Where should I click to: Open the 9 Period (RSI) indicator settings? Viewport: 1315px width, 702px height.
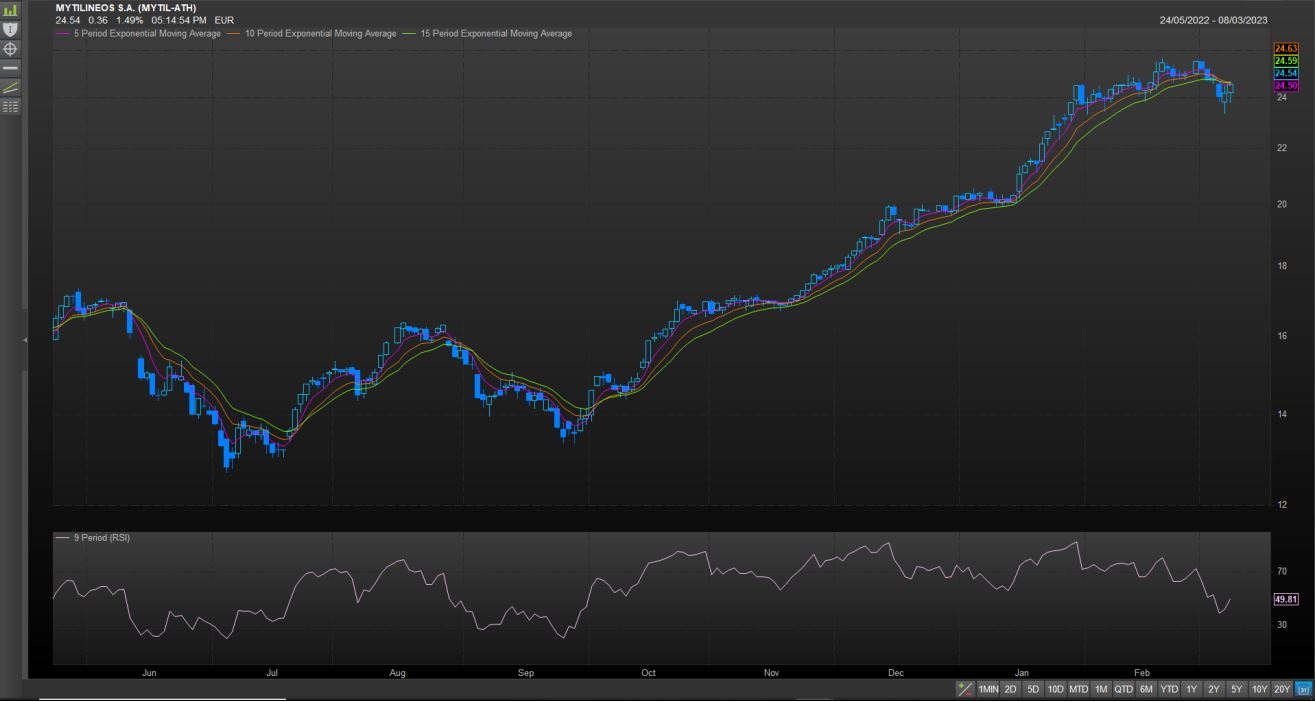100,538
